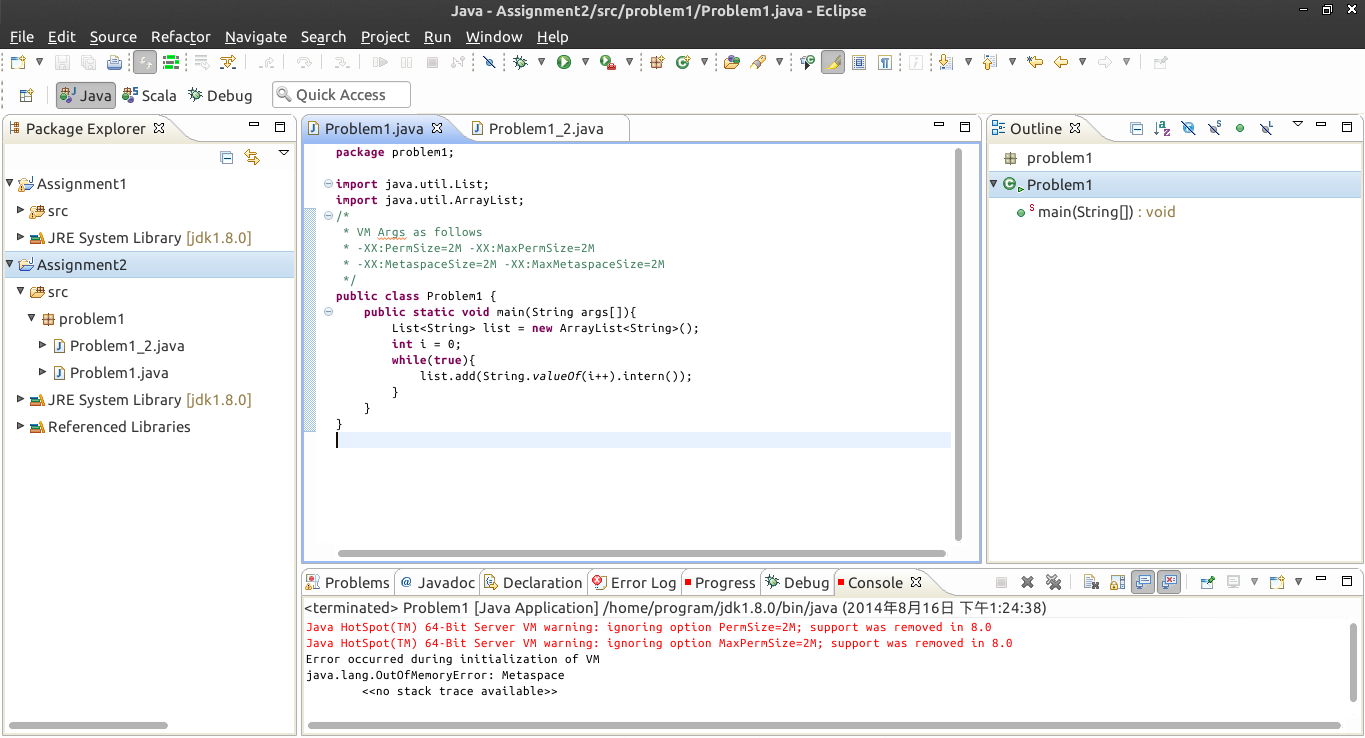Toggle Block Selection Mode button
Screen dimensions: 1365x738
pyautogui.click(x=859, y=62)
